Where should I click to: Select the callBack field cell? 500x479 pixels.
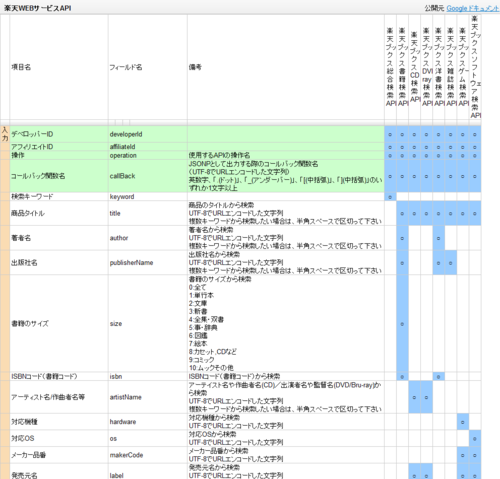[148, 176]
